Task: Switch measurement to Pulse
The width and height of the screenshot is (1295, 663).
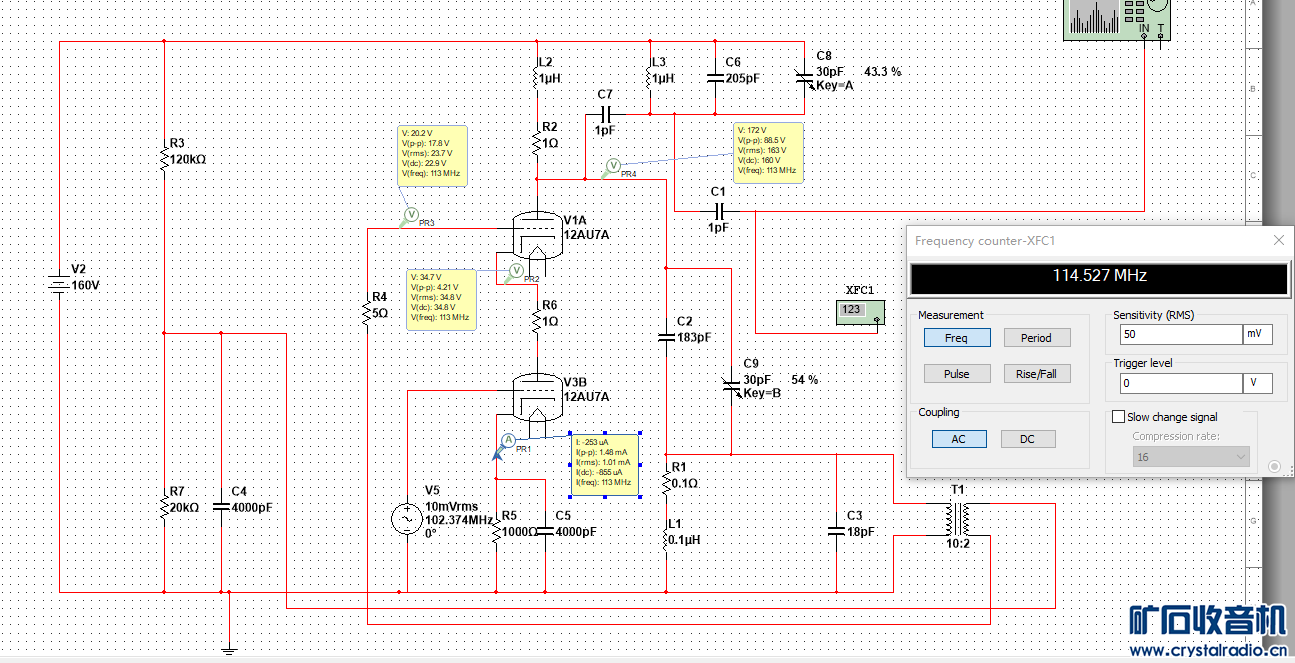Action: 957,374
